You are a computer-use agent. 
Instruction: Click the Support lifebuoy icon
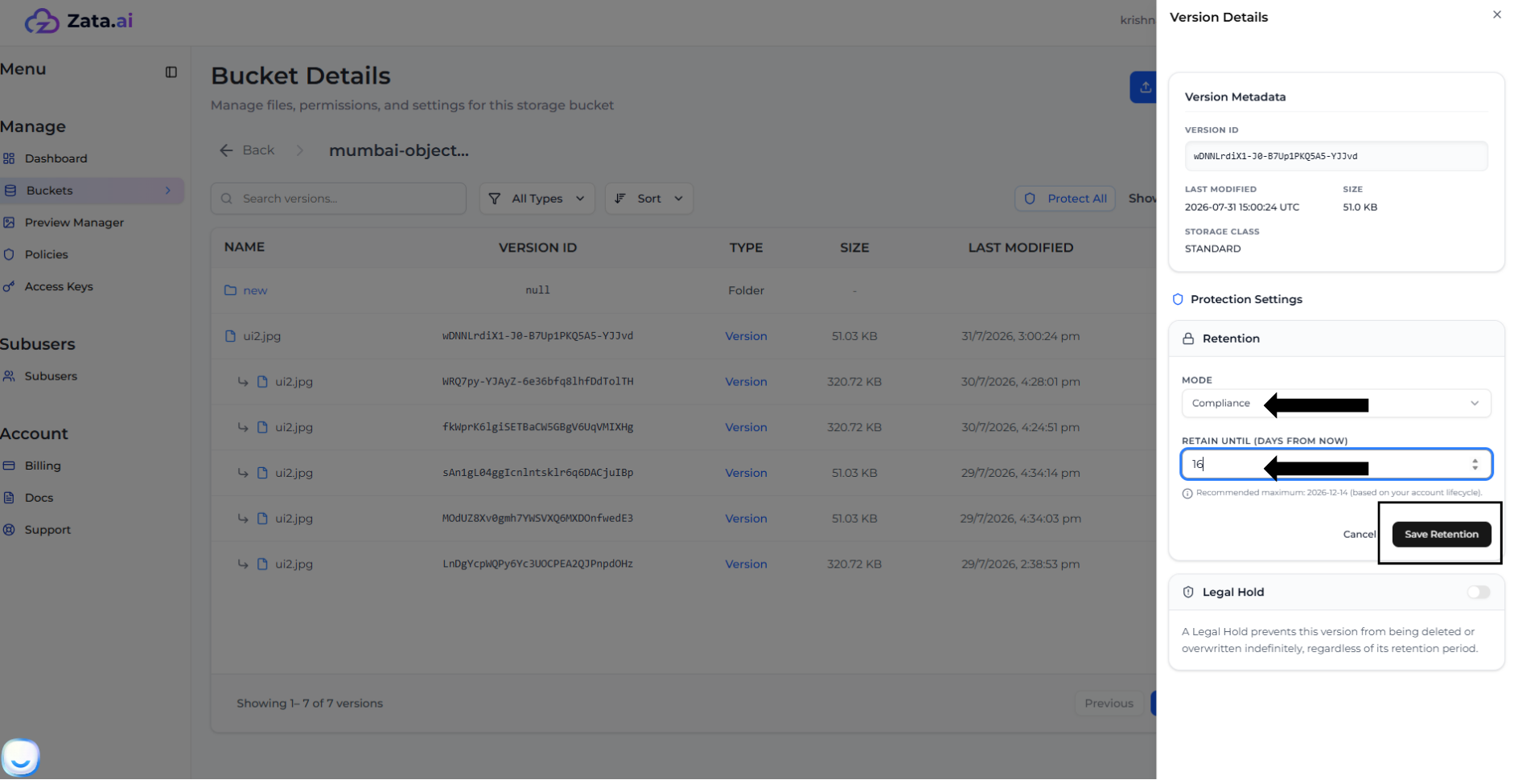coord(9,531)
